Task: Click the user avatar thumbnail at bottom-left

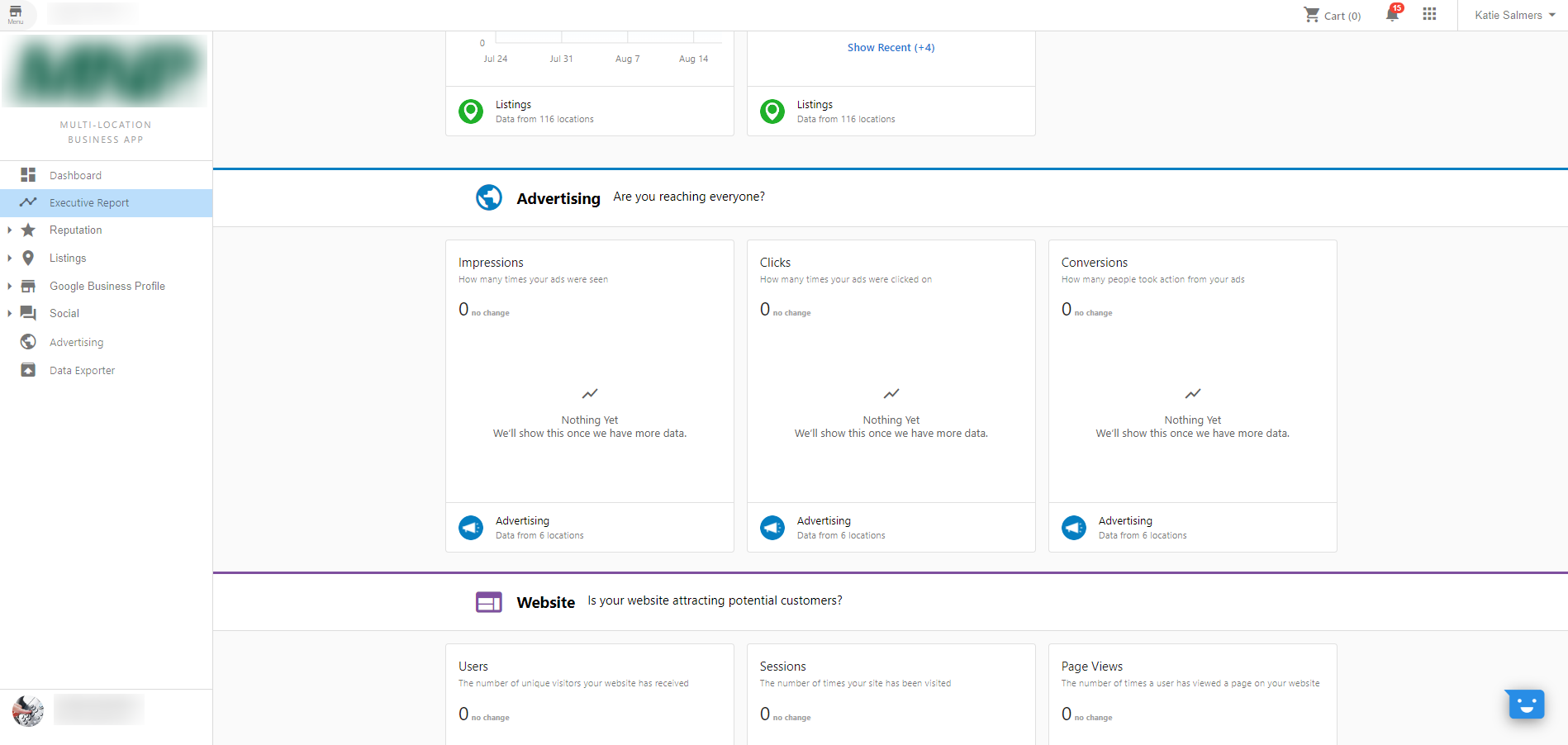Action: pos(28,710)
